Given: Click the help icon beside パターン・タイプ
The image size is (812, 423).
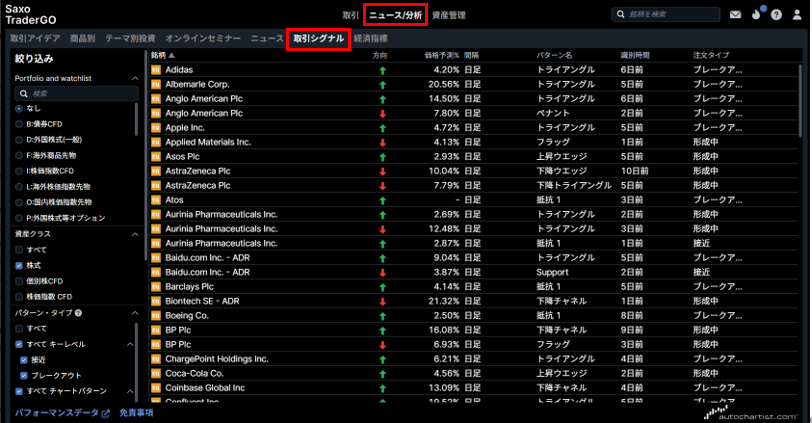Looking at the screenshot, I should pos(78,313).
